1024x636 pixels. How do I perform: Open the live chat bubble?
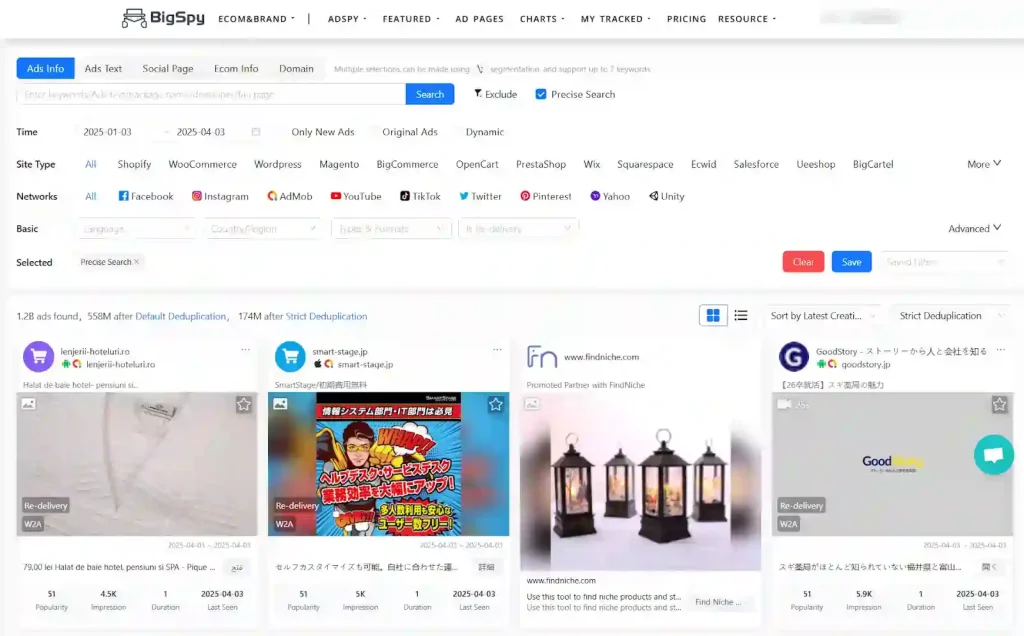tap(993, 454)
